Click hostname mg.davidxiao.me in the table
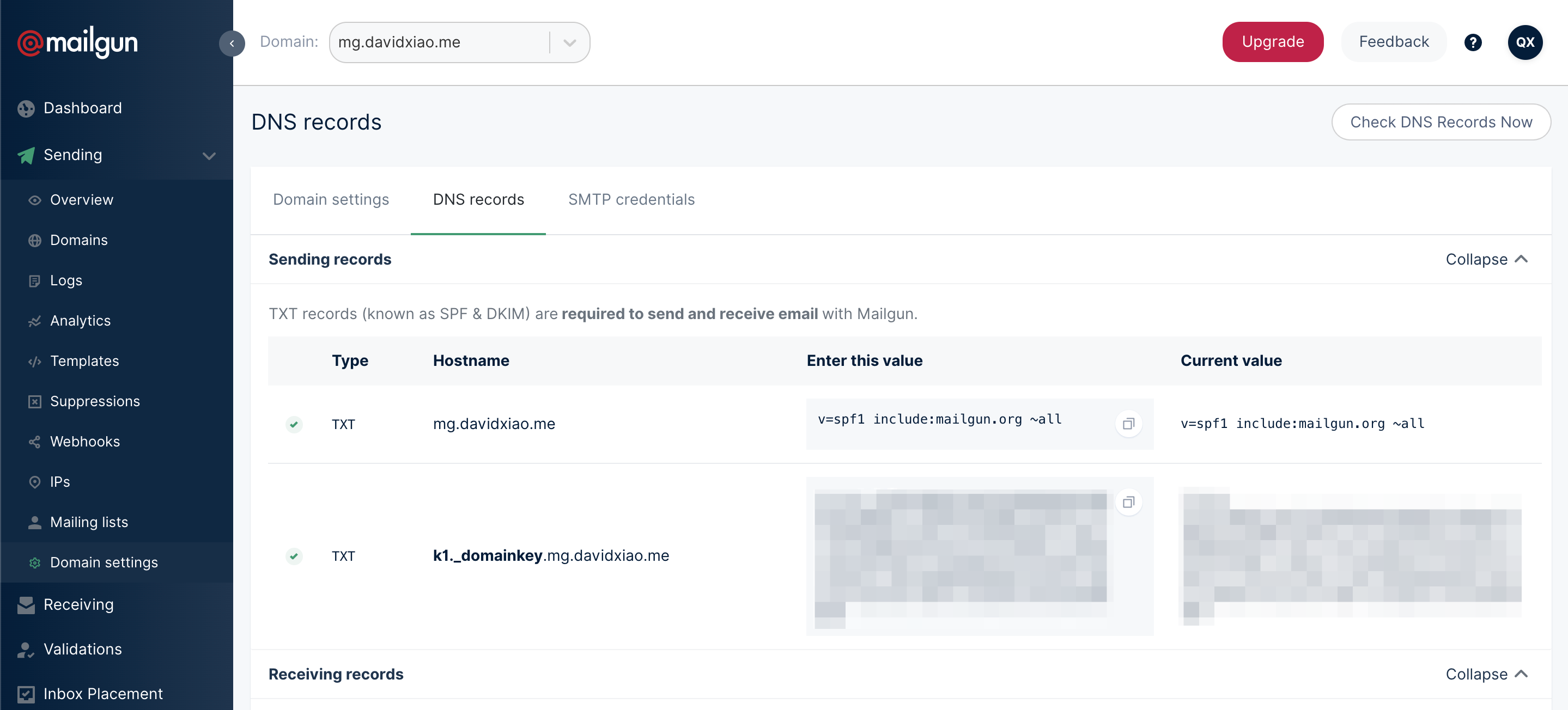Viewport: 1568px width, 710px height. [494, 424]
